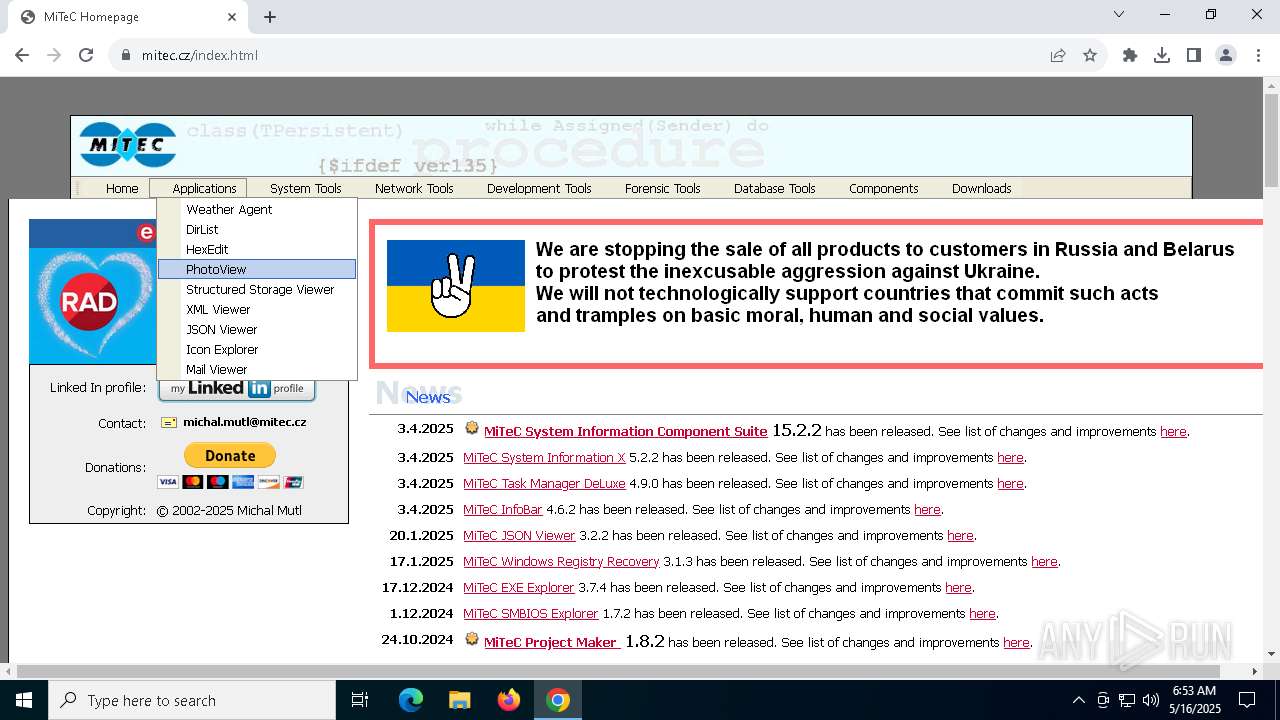The image size is (1280, 720).
Task: Select Weather Agent from Applications menu
Action: point(257,209)
